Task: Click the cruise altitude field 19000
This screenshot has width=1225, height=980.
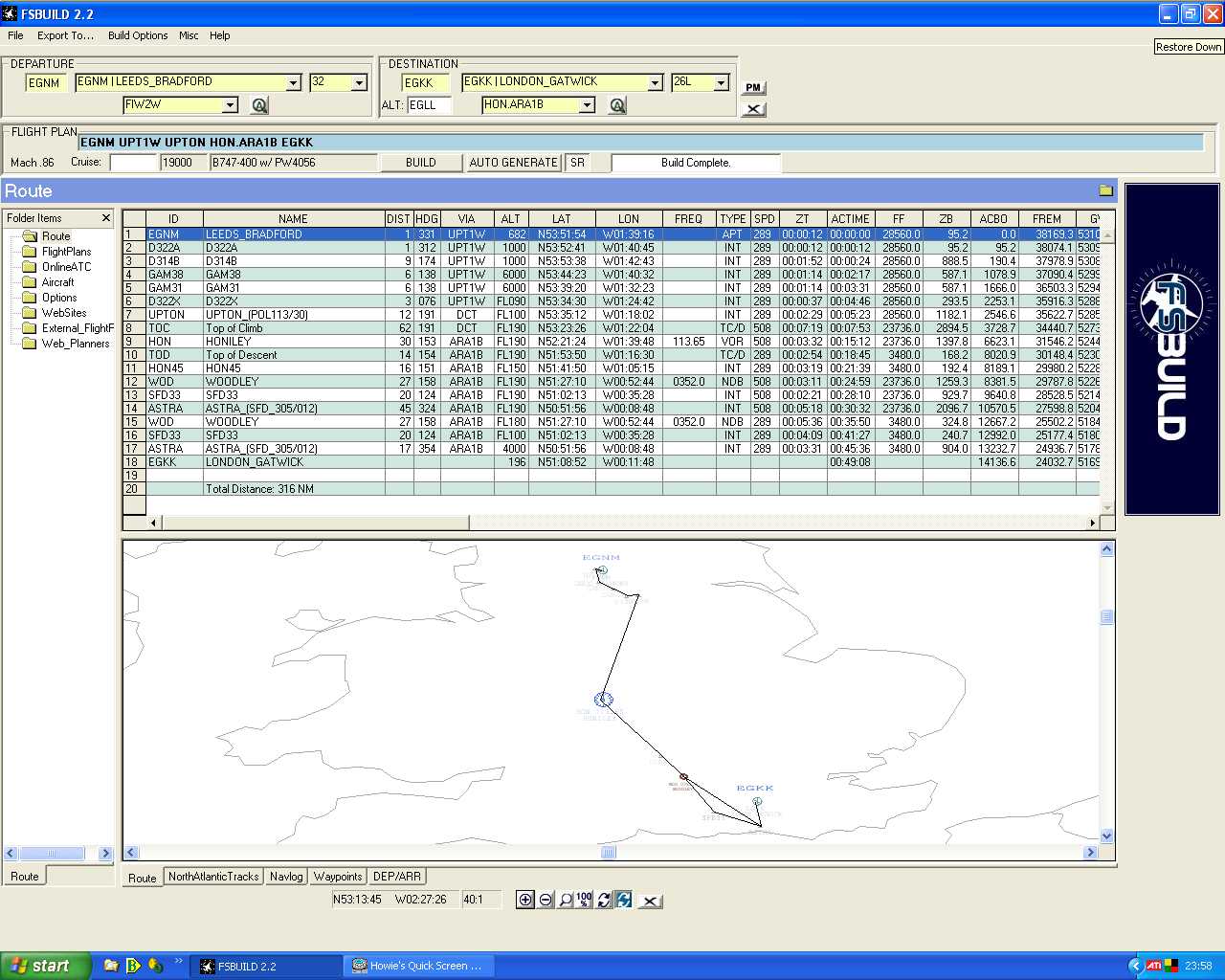Action: 184,163
